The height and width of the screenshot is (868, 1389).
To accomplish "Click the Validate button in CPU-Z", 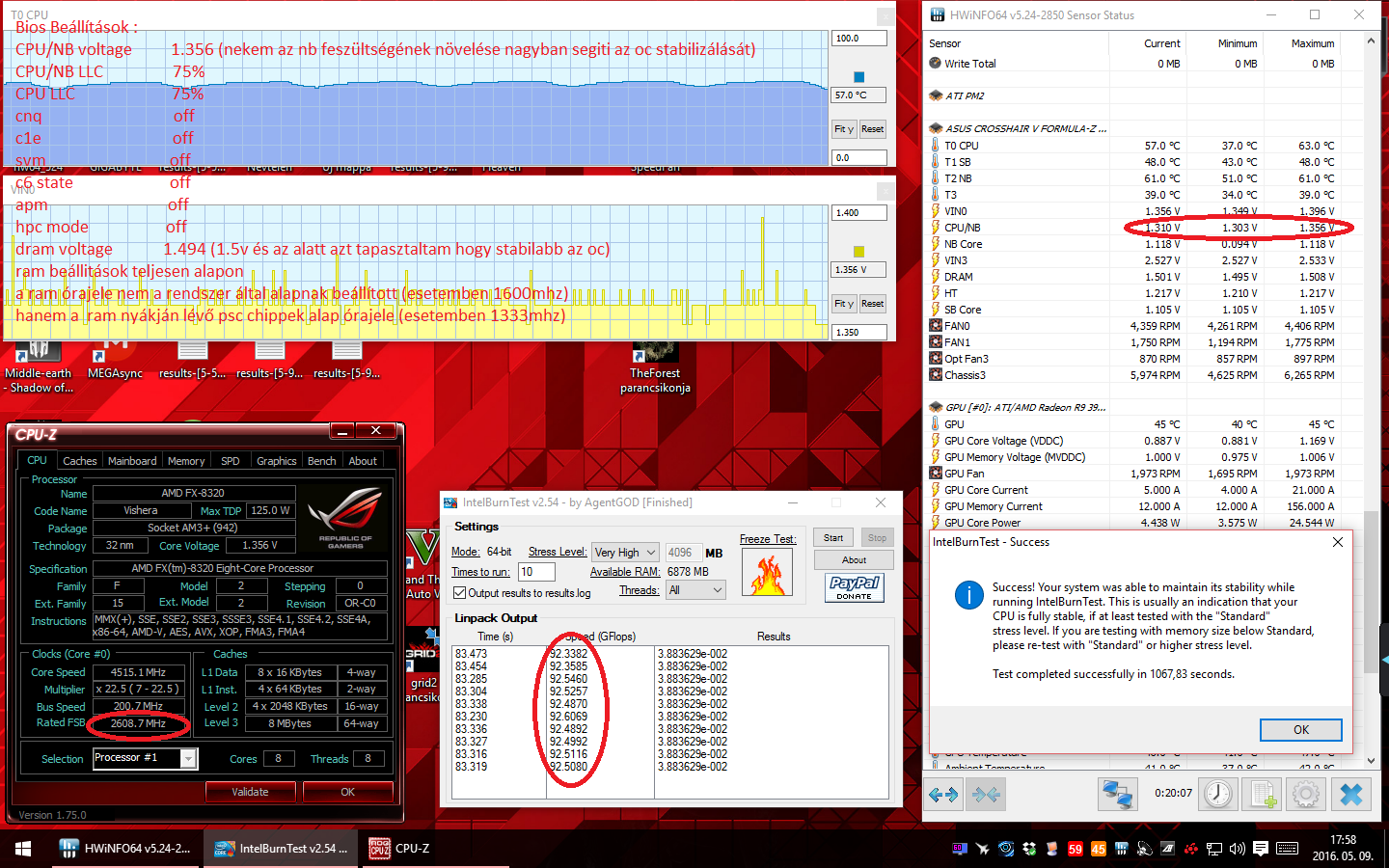I will (x=250, y=792).
